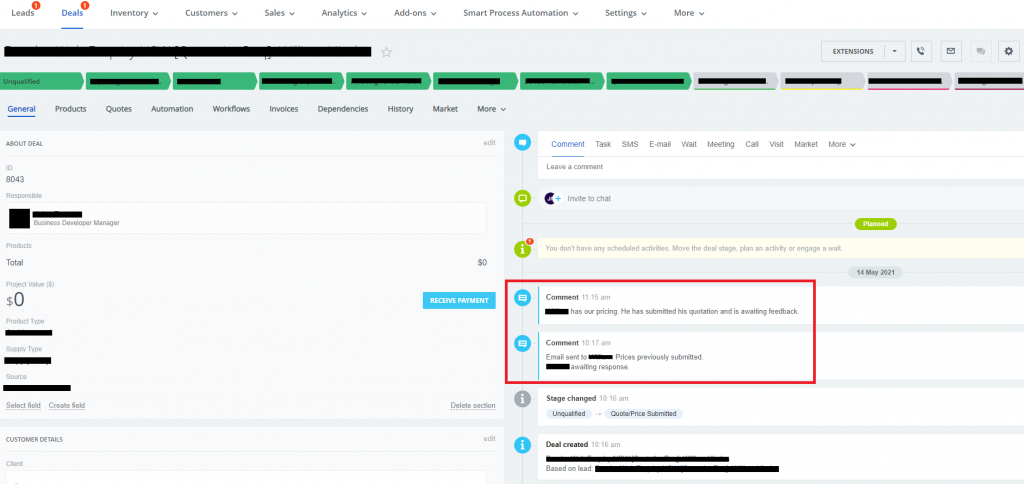Open the Analytics menu dropdown
The width and height of the screenshot is (1024, 484).
343,13
